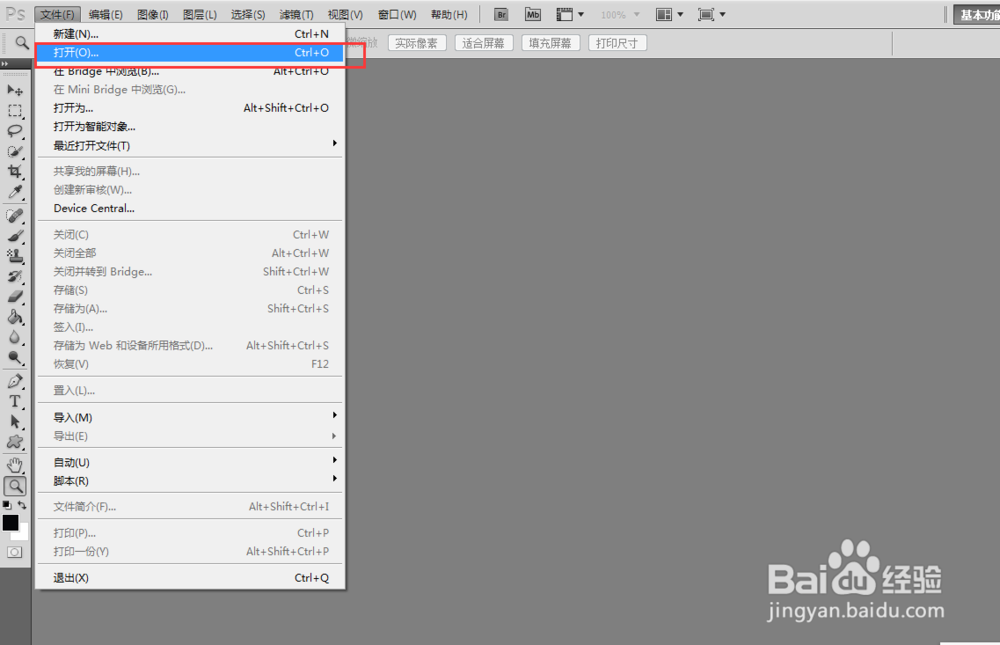This screenshot has width=1000, height=645.
Task: Open the 滤镜(T) menu
Action: point(297,15)
